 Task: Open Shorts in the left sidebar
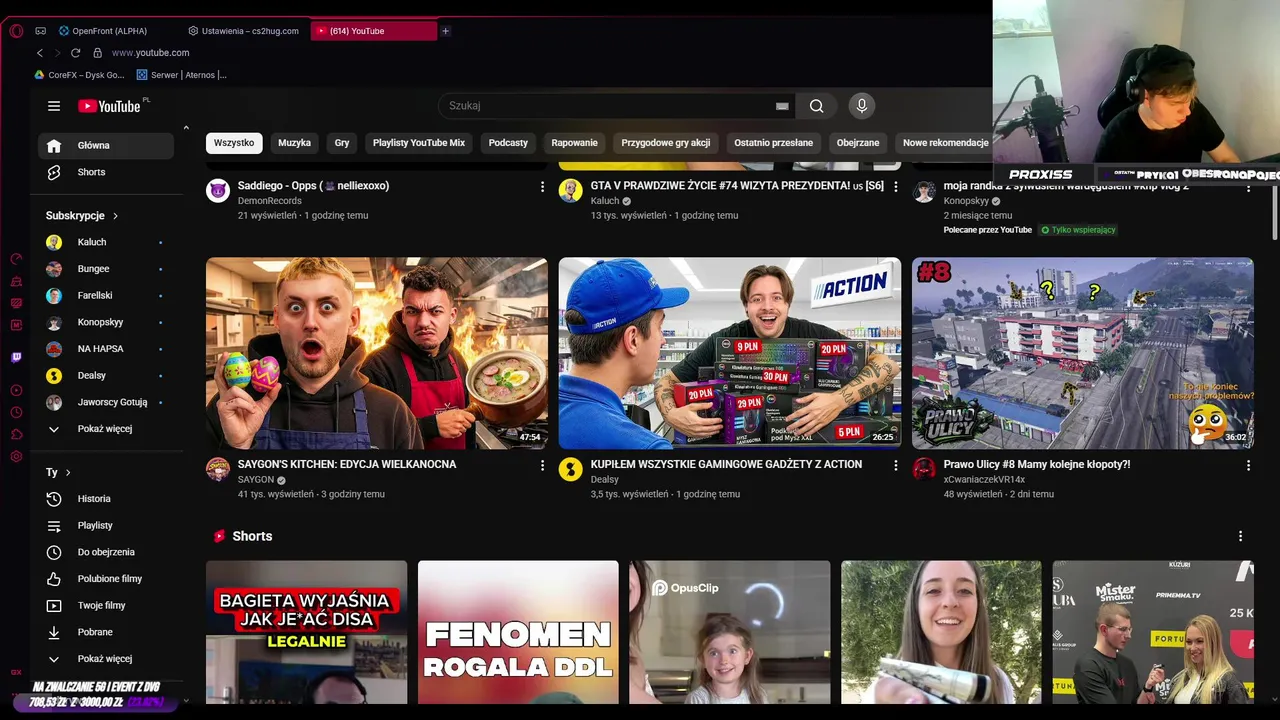coord(105,172)
